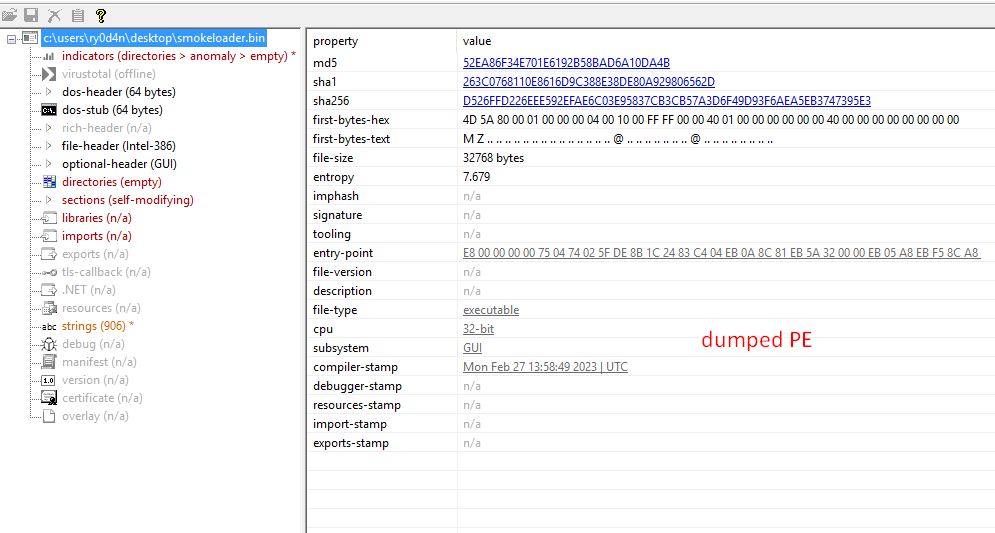
Task: Click the compiler-stamp date link
Action: (x=545, y=367)
